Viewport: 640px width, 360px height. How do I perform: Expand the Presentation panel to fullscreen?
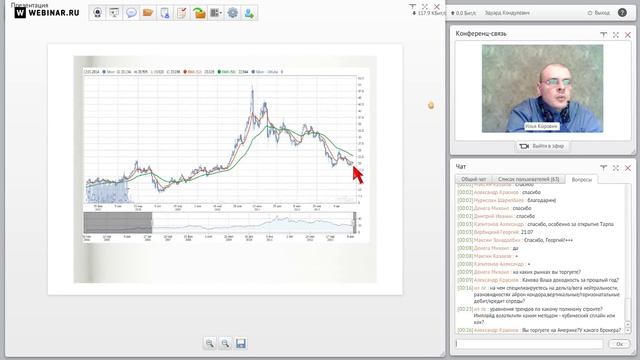tap(425, 7)
